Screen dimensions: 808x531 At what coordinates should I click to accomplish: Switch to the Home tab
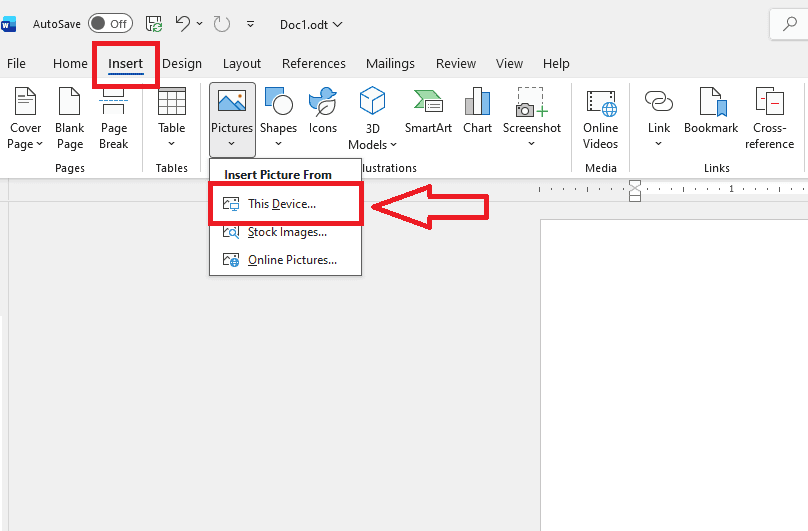(70, 63)
